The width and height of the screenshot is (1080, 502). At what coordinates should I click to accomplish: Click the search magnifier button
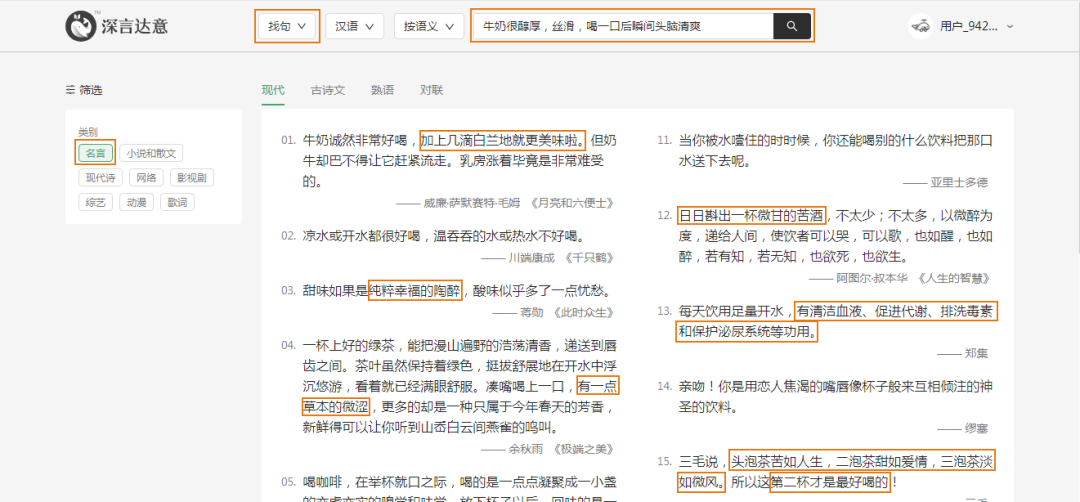click(792, 26)
